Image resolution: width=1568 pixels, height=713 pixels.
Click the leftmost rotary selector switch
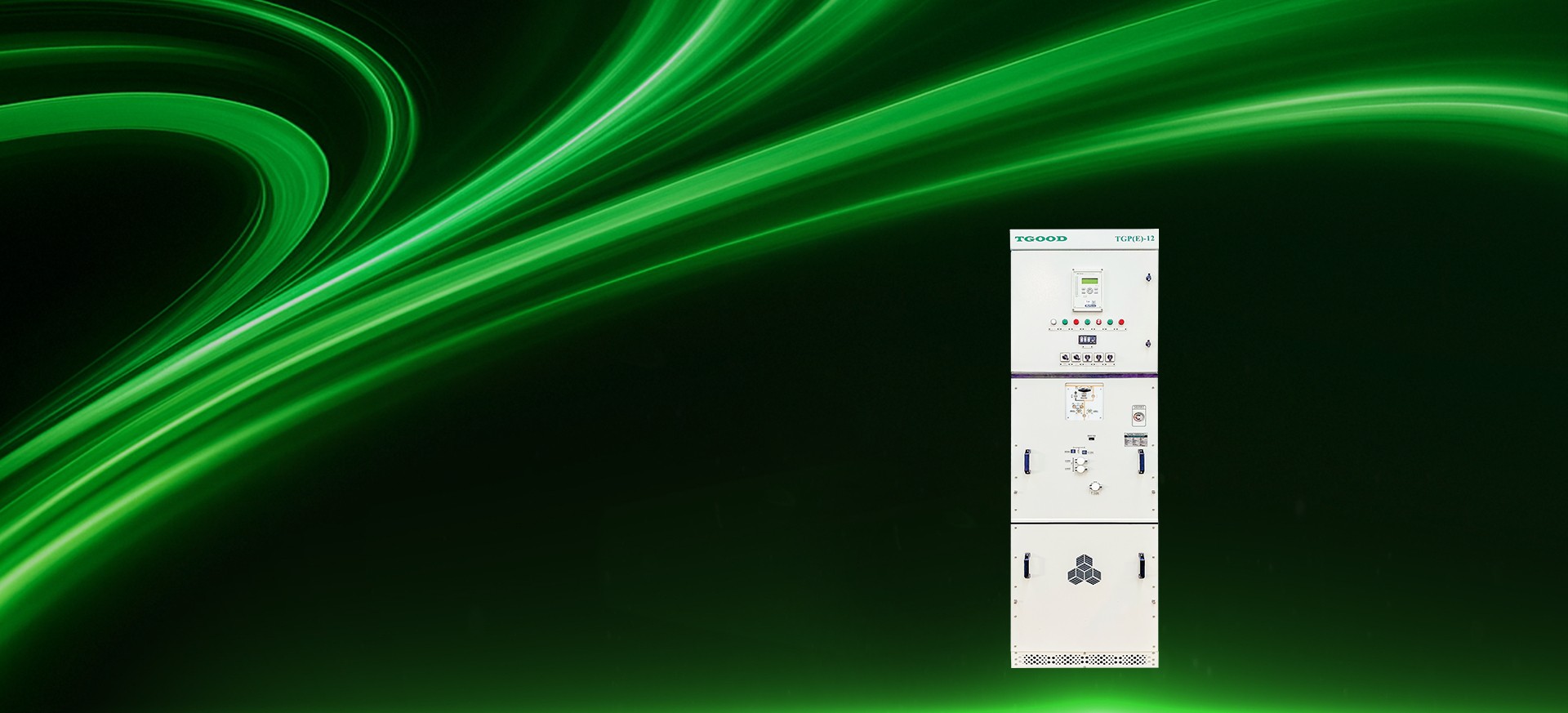tap(1065, 358)
